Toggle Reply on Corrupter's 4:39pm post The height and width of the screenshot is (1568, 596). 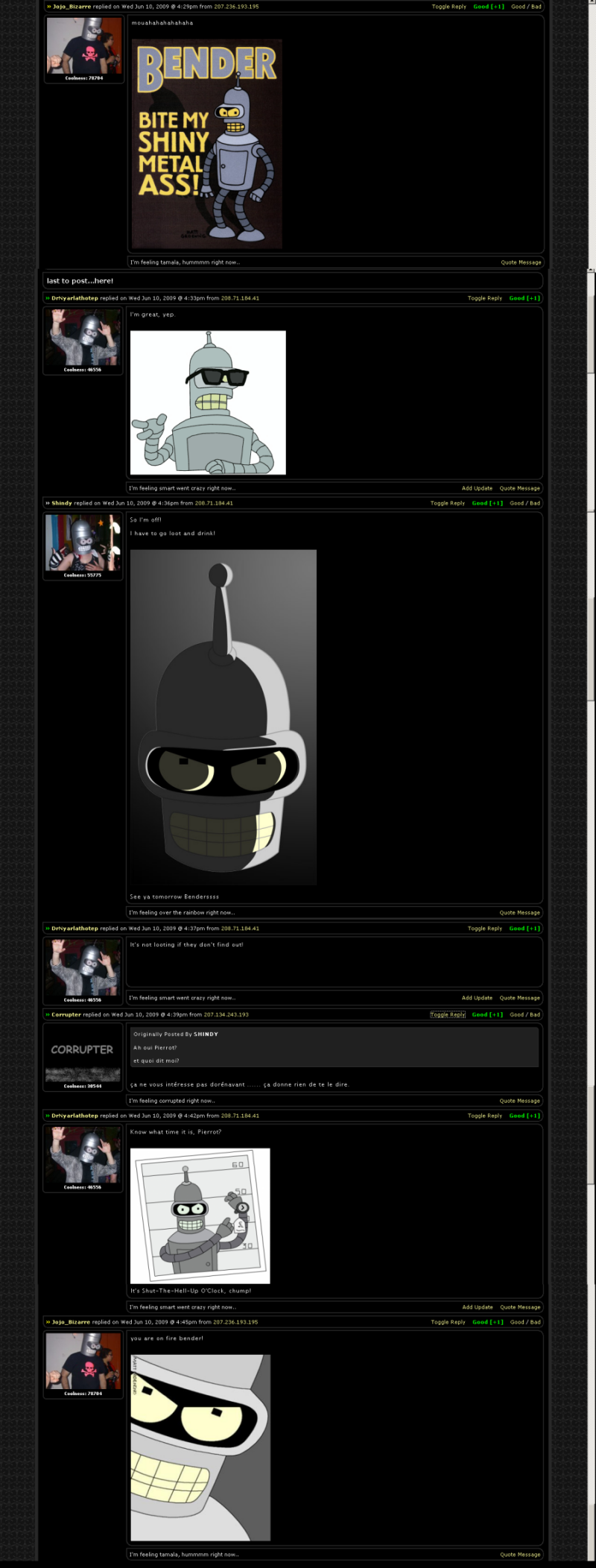(x=448, y=1014)
